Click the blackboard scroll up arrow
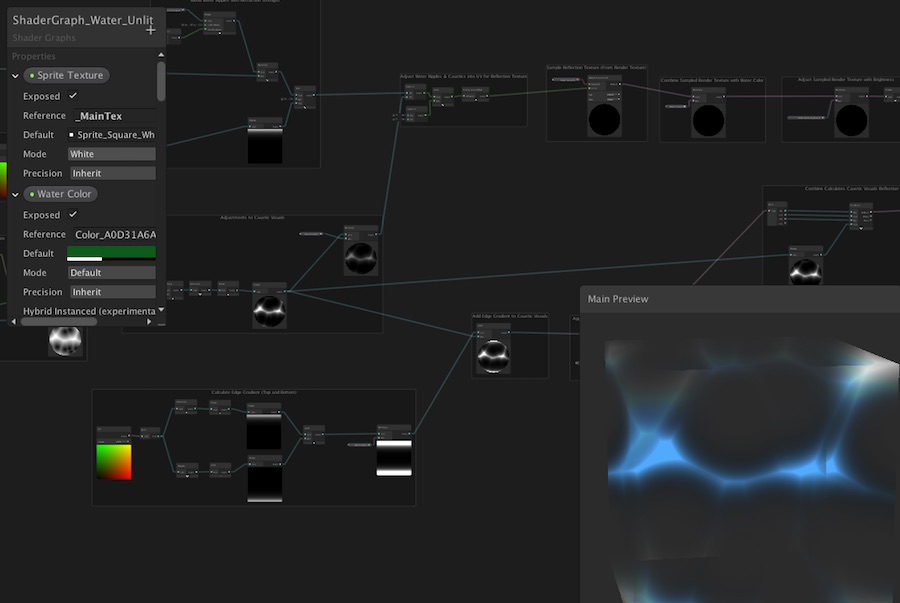Image resolution: width=900 pixels, height=603 pixels. tap(161, 55)
